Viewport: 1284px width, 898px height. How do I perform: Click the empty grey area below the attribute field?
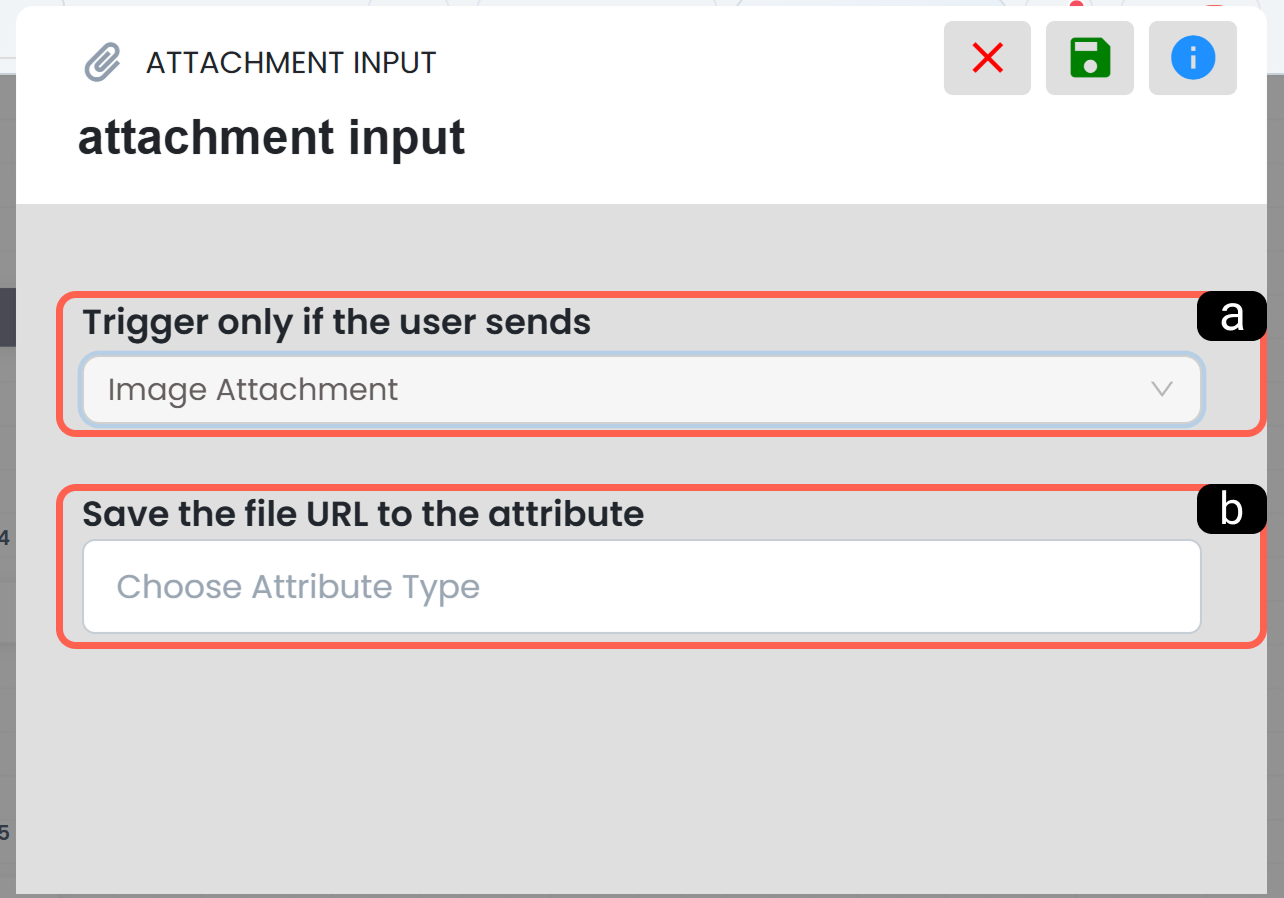click(x=642, y=770)
